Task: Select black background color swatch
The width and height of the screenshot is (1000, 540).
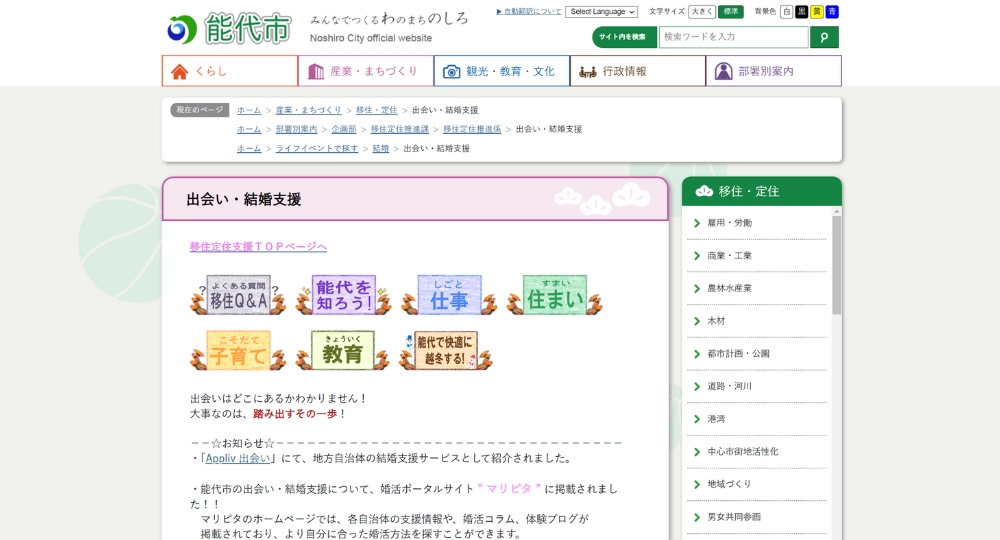Action: (x=802, y=11)
